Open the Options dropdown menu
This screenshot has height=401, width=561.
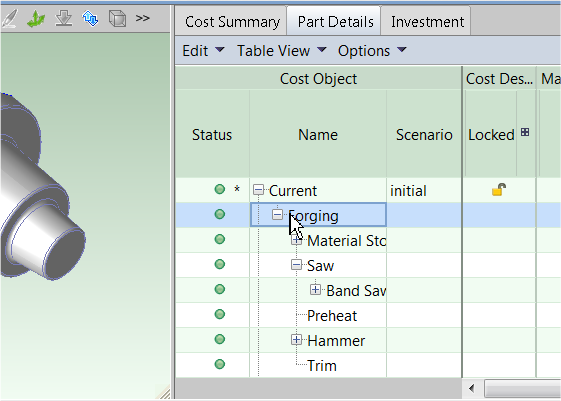372,51
